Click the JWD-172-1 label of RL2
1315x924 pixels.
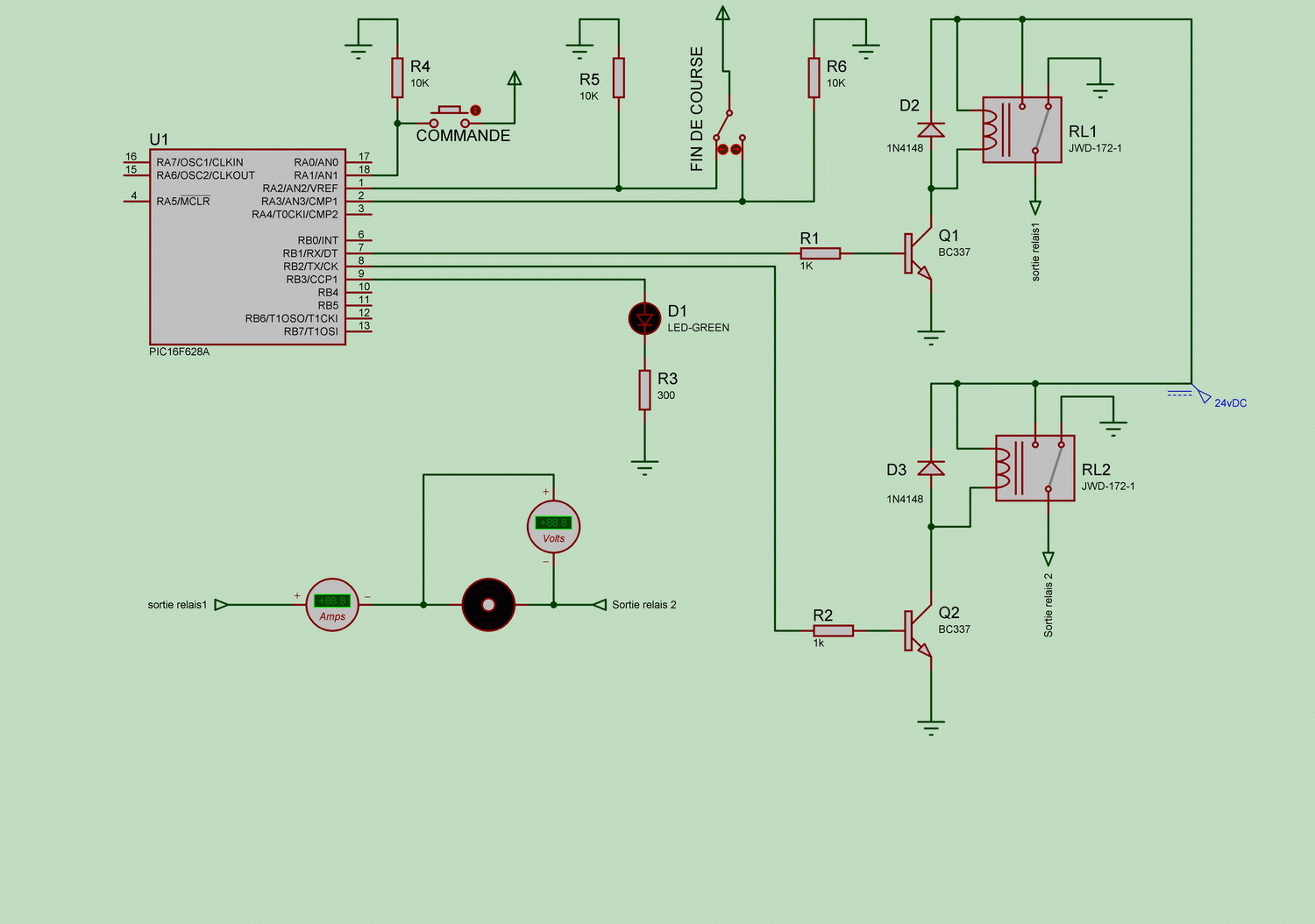click(x=1108, y=486)
